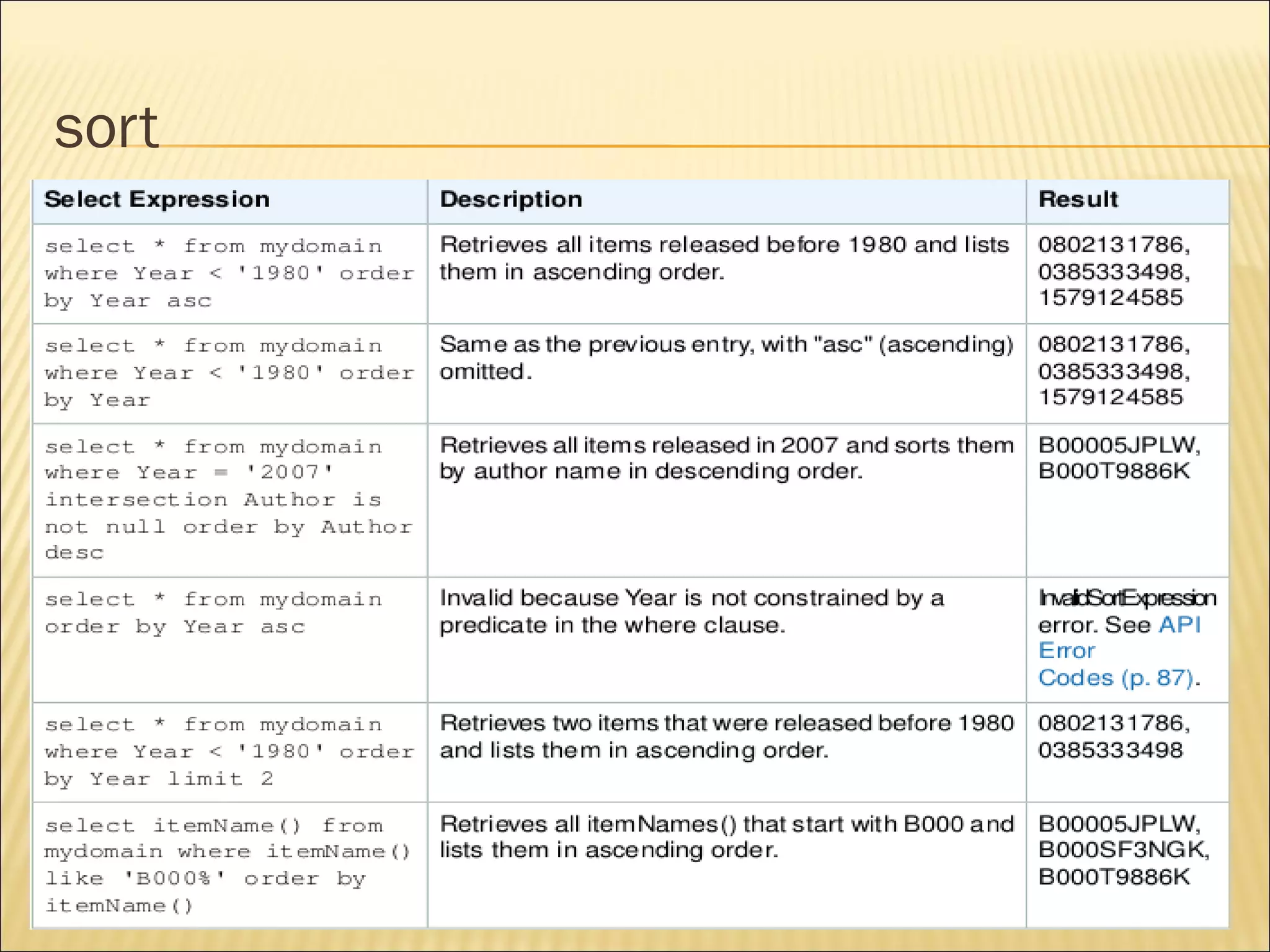Click the query ending 'order by Year' without asc

point(228,373)
